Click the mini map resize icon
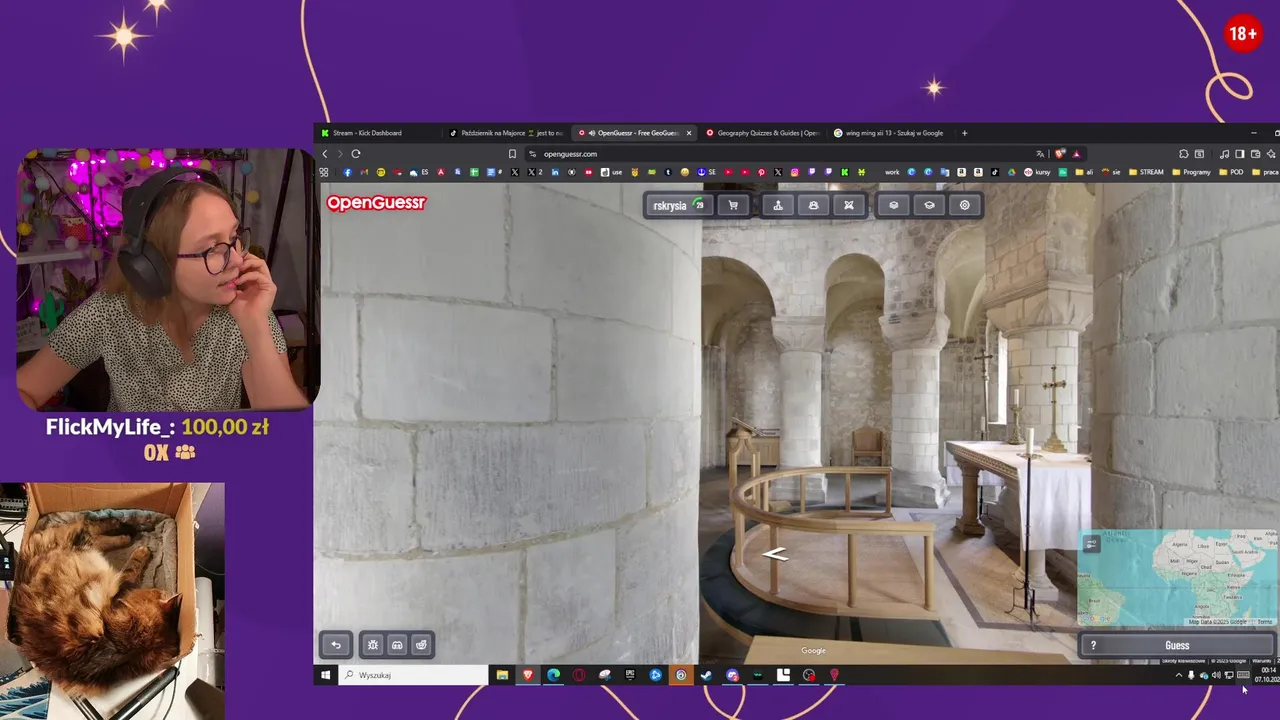The width and height of the screenshot is (1280, 720). [1092, 544]
